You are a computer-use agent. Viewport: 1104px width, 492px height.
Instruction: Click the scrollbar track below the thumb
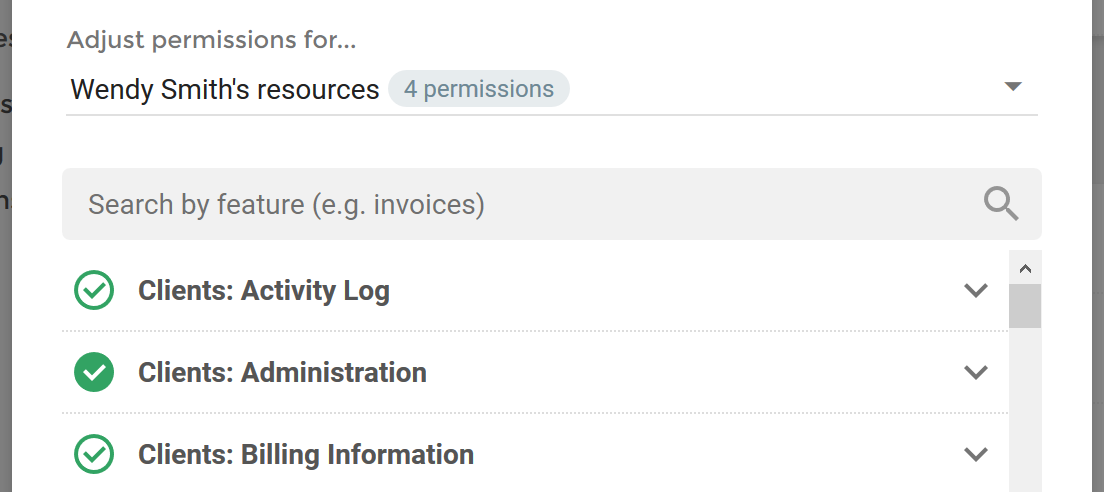click(1025, 410)
